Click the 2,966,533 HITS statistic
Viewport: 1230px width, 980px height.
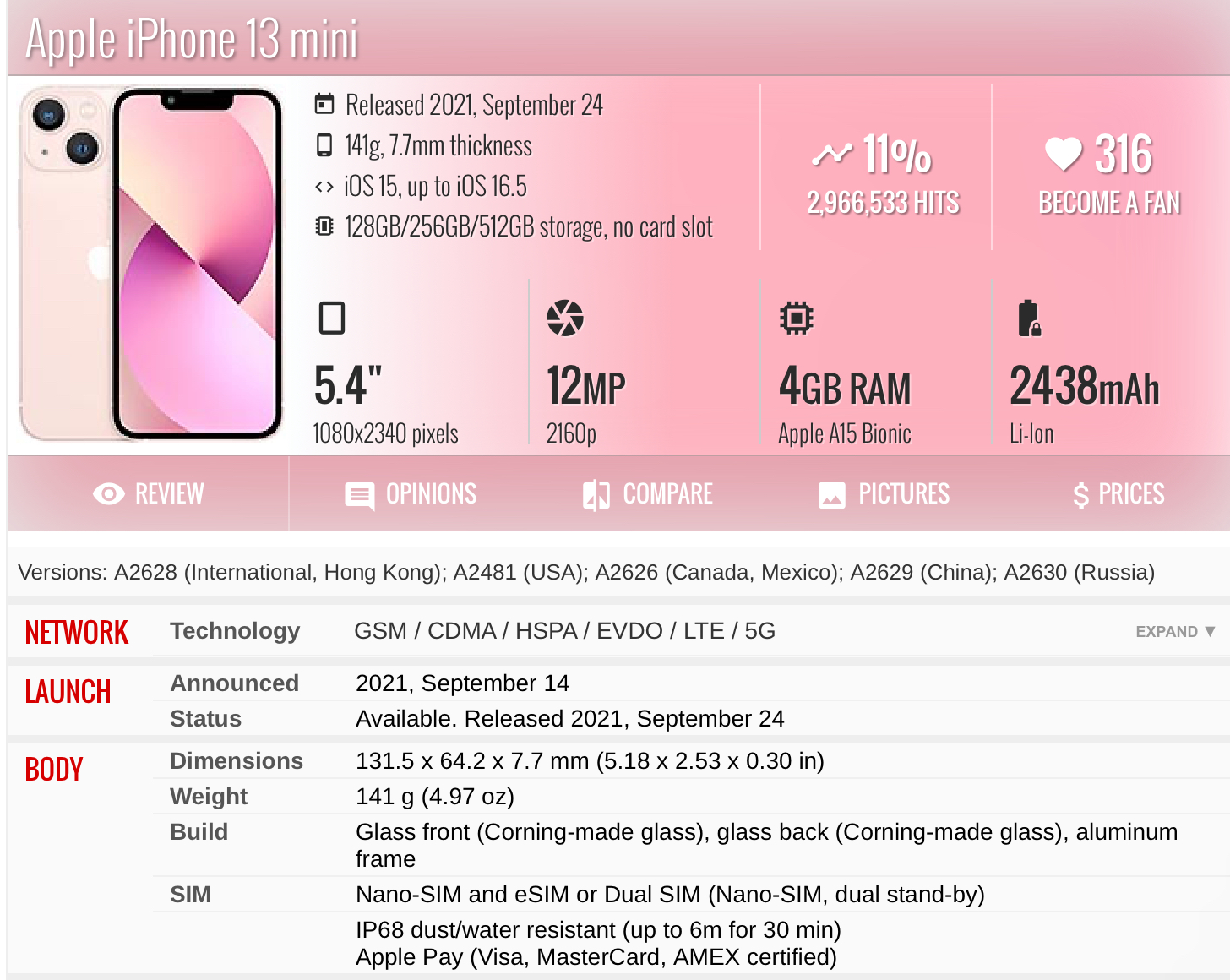(883, 203)
